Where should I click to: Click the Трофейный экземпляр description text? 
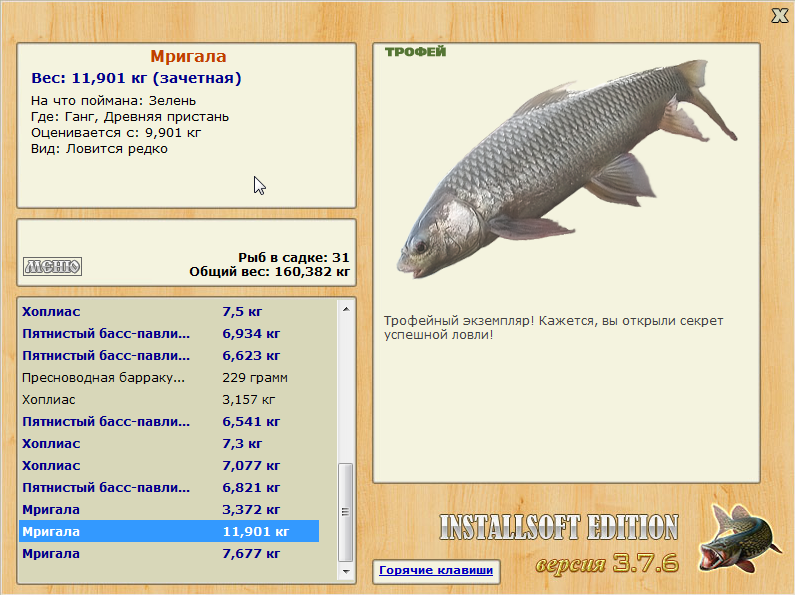click(554, 327)
